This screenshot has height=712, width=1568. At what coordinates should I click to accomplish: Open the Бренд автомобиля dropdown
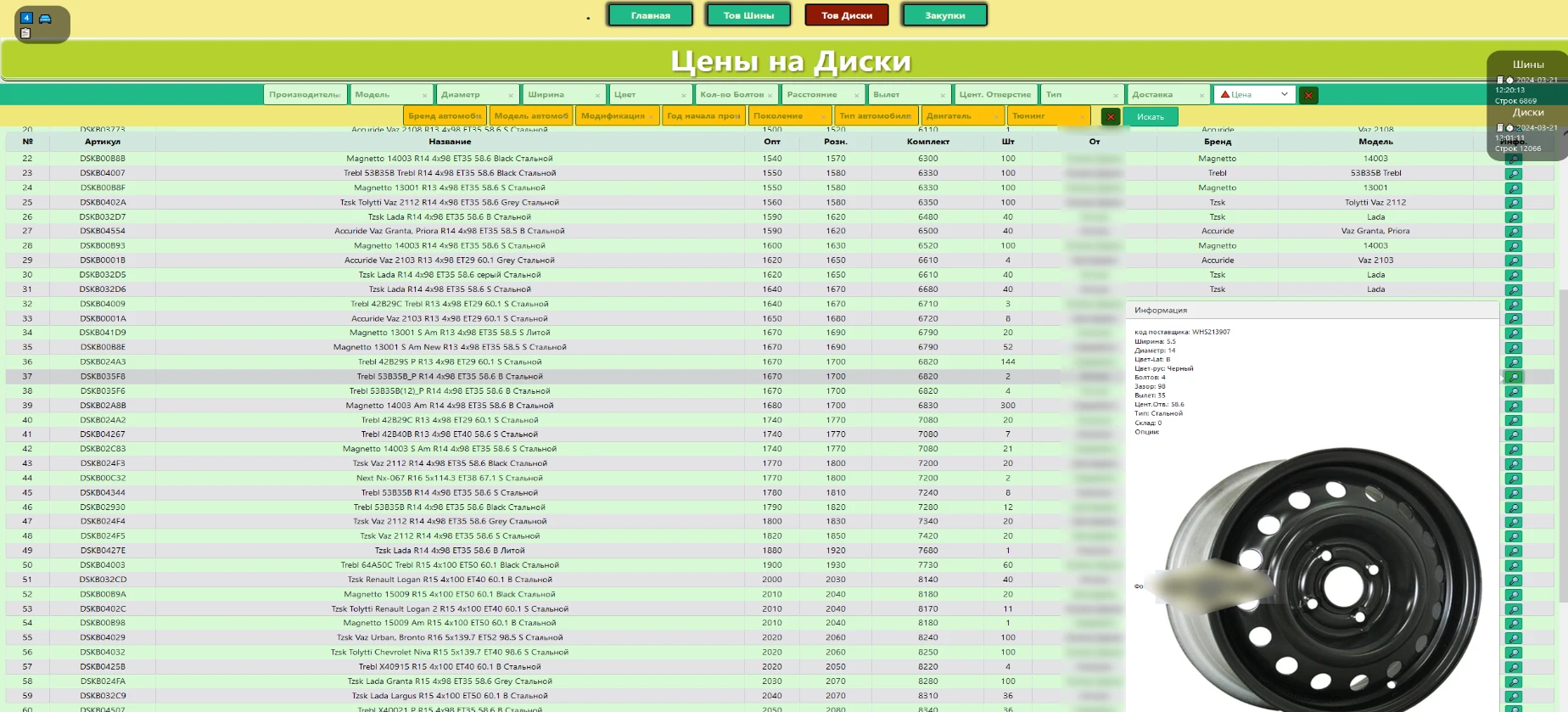[445, 115]
